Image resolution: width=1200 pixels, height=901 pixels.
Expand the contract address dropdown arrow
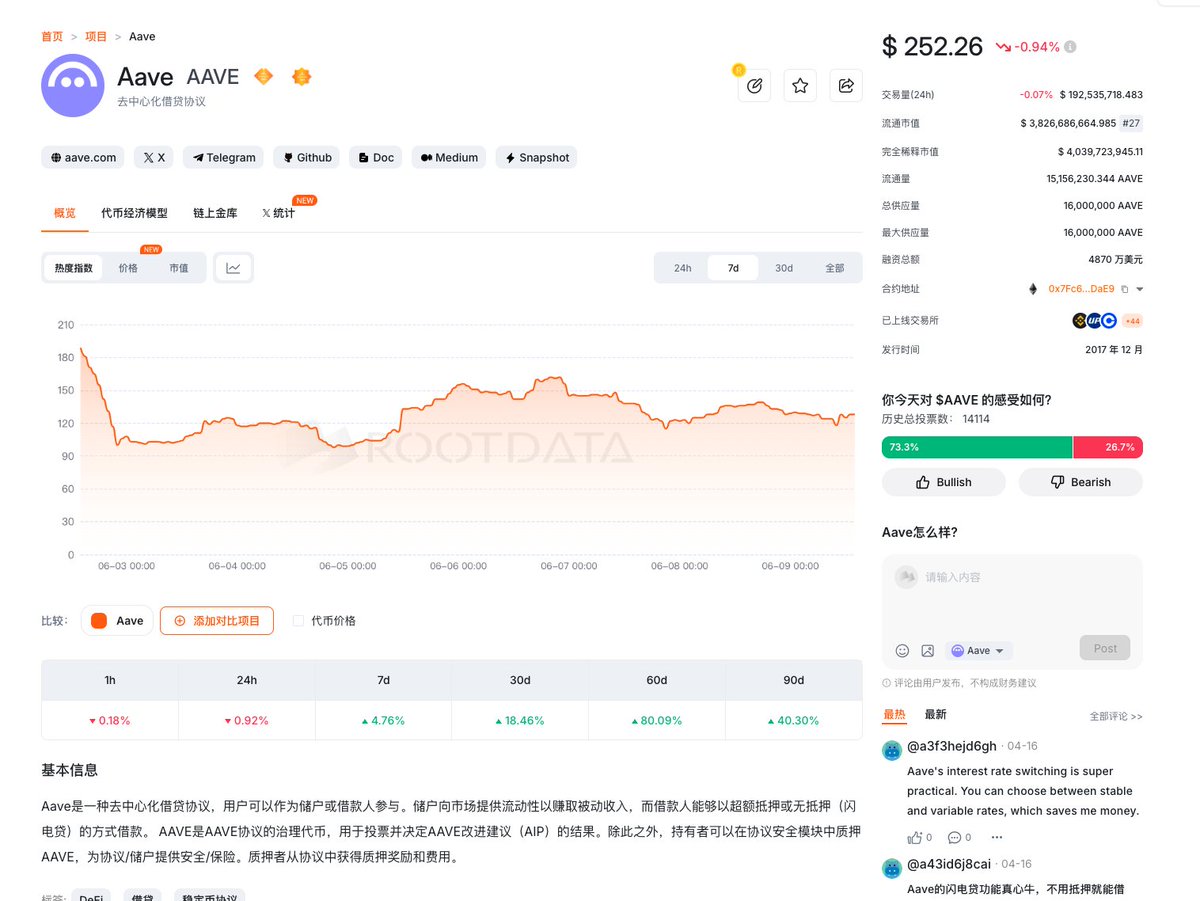(1139, 289)
